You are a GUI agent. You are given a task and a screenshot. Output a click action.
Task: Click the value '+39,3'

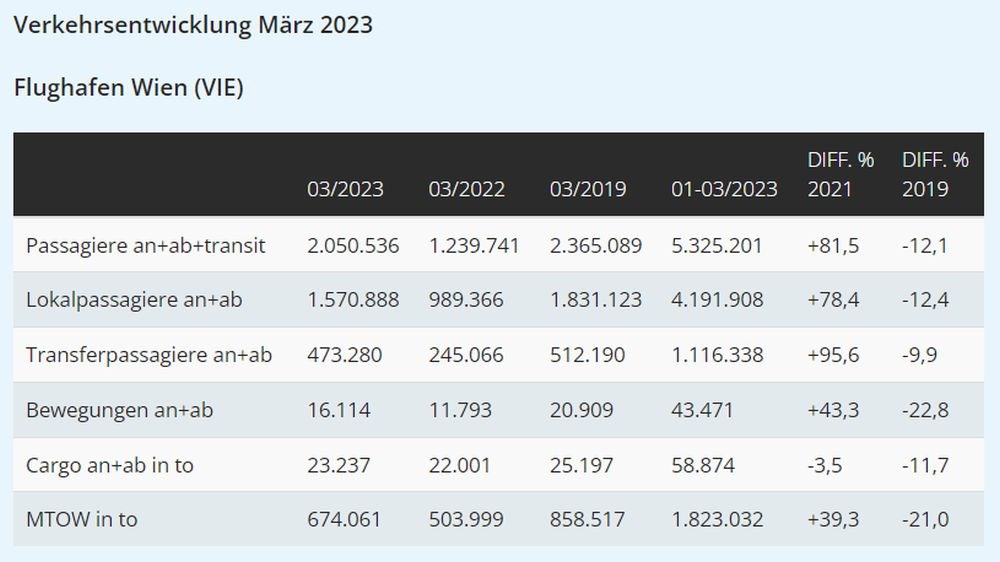pyautogui.click(x=833, y=519)
